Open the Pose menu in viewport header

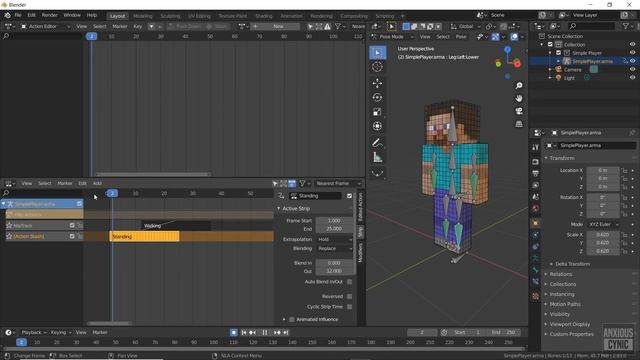tap(461, 37)
